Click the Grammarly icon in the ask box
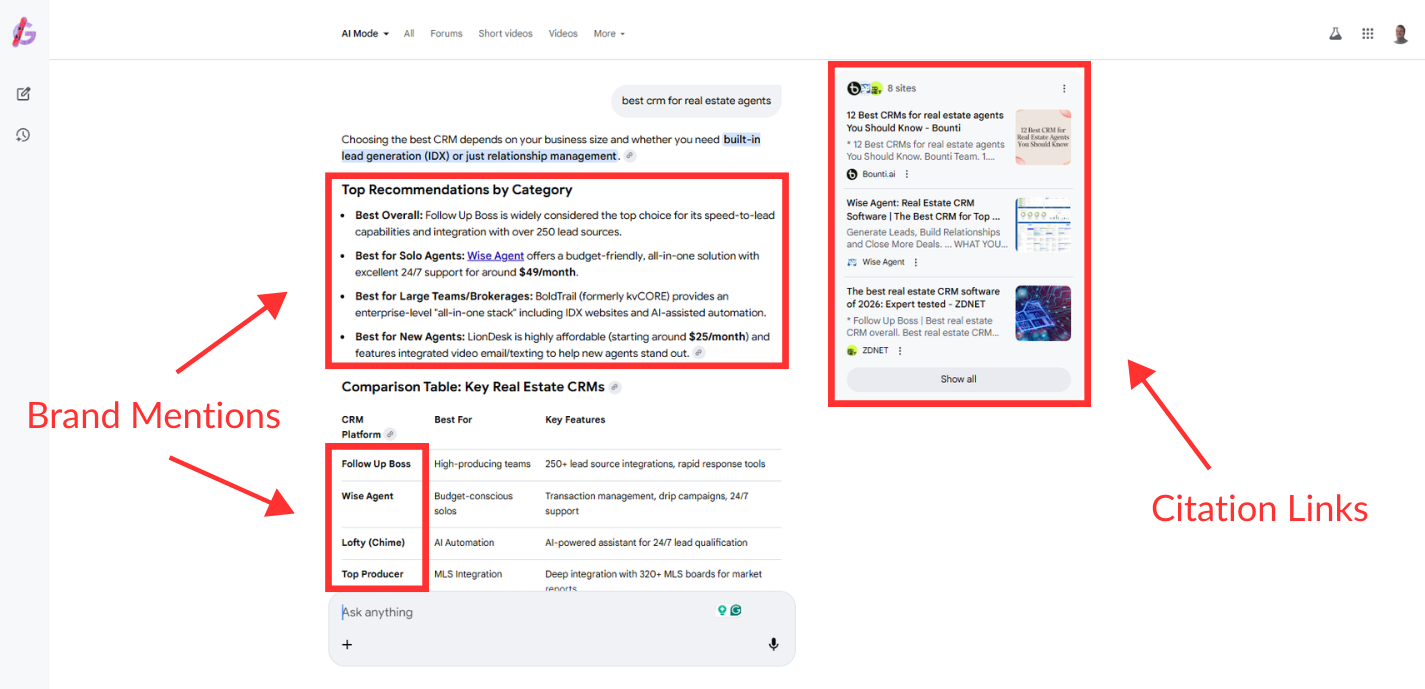This screenshot has height=689, width=1425. click(736, 610)
